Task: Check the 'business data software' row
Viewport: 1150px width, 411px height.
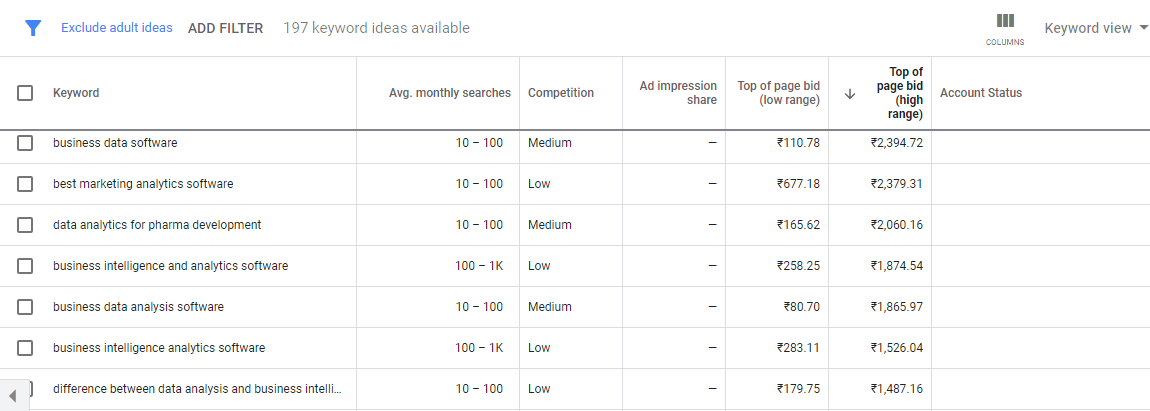Action: tap(25, 143)
